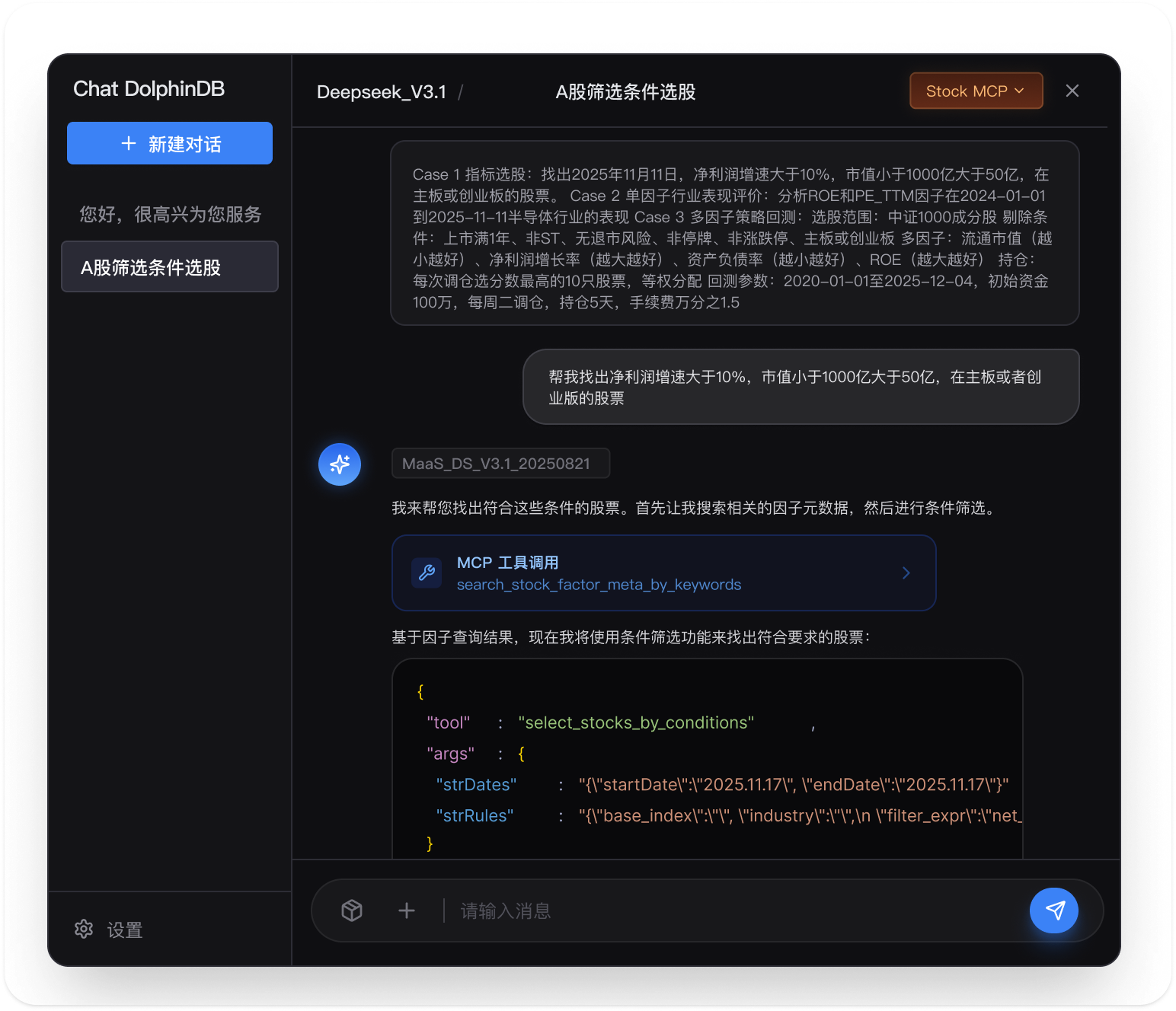1176x1011 pixels.
Task: Open the Stock MCP server dropdown
Action: (976, 91)
